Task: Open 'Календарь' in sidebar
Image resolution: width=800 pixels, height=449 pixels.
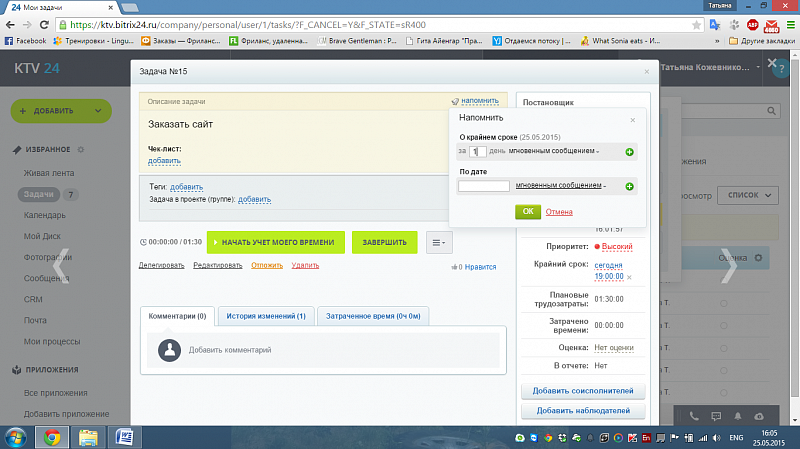Action: (45, 215)
